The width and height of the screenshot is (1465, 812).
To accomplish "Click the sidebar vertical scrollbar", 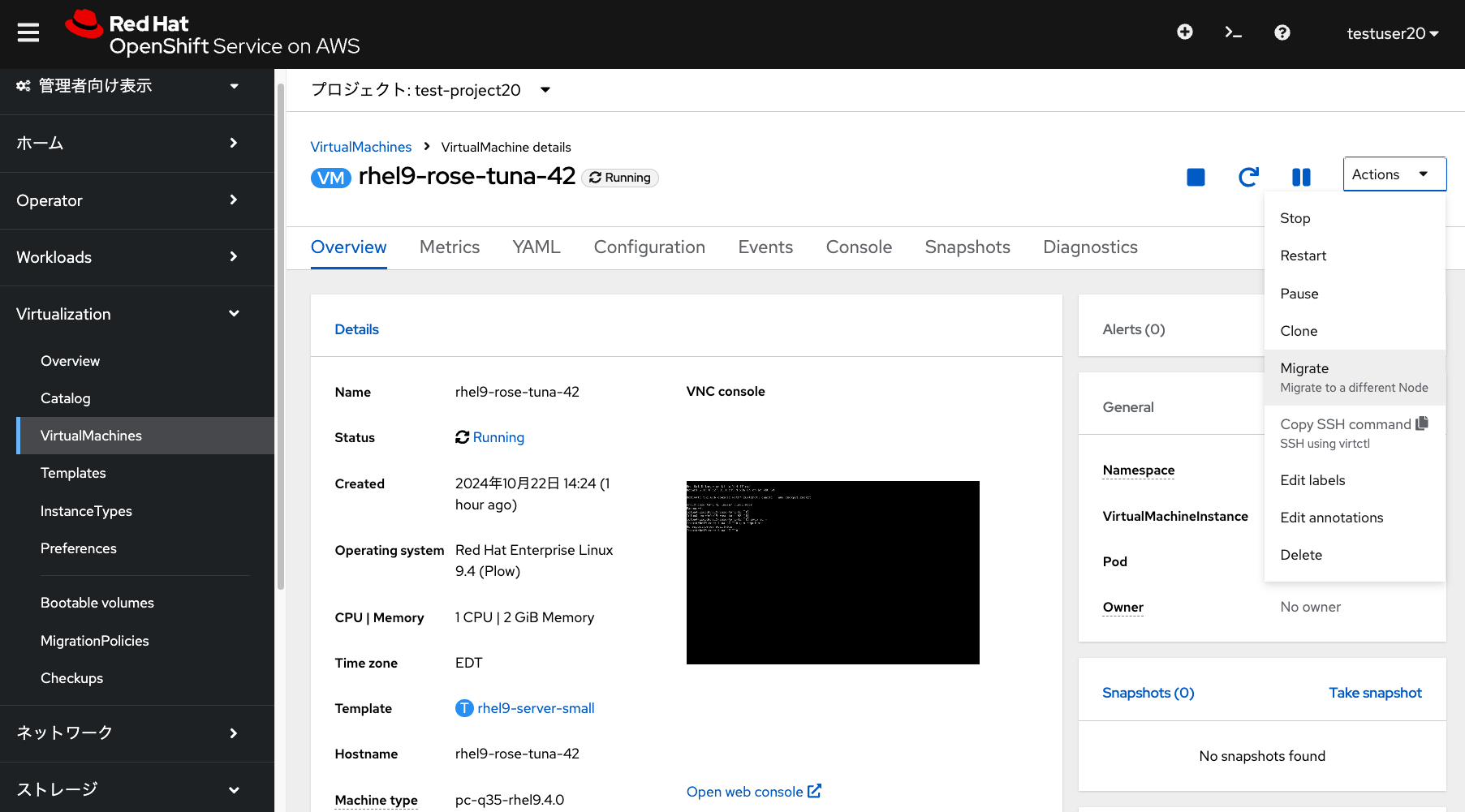I will [x=281, y=336].
